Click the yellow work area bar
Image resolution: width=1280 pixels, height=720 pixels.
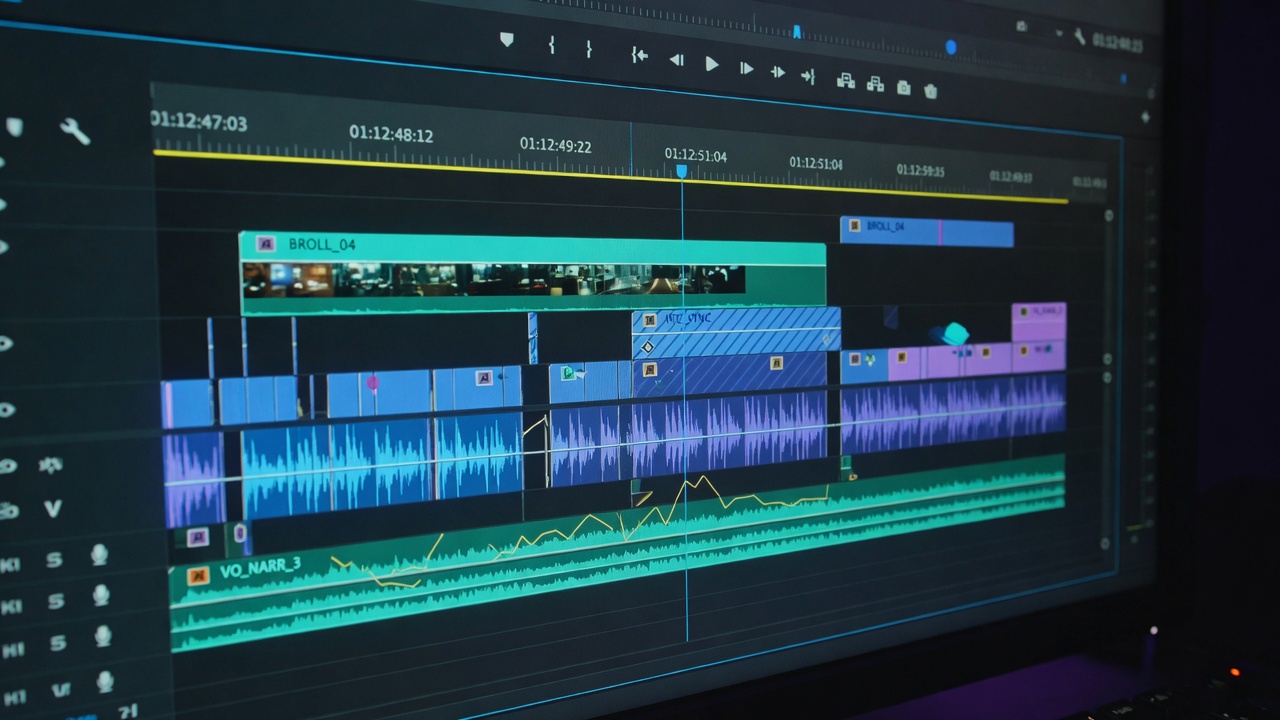[x=610, y=176]
